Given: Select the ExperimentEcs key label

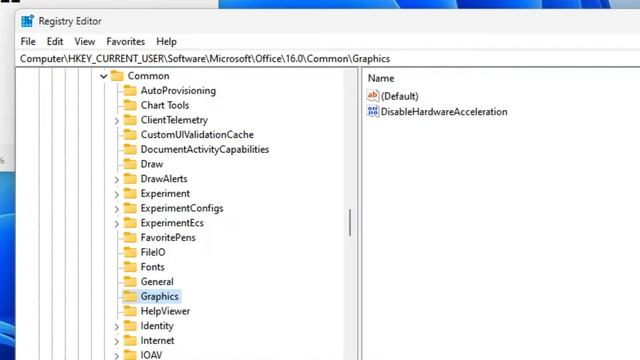Looking at the screenshot, I should point(172,223).
